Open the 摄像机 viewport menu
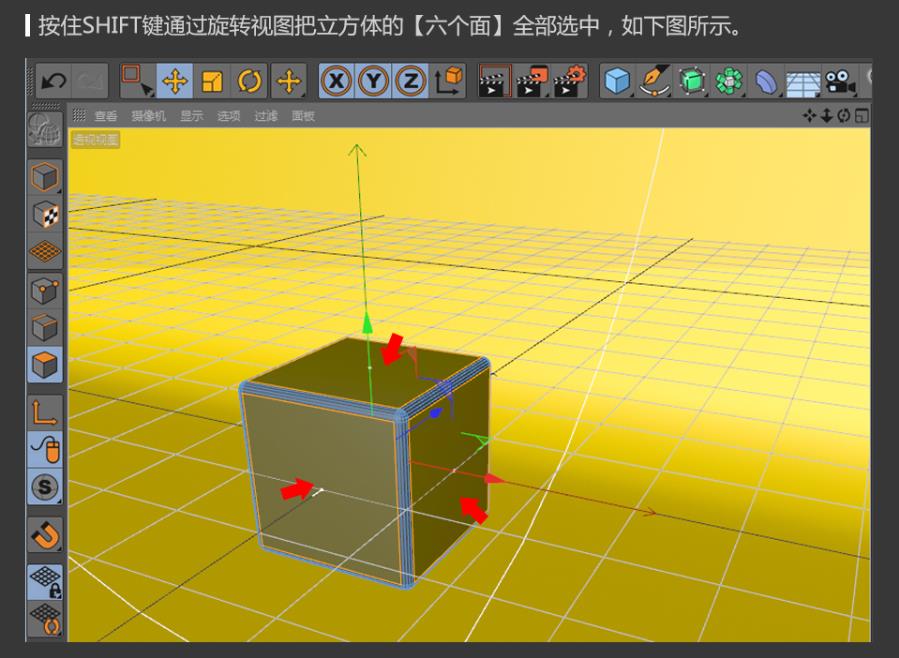 coord(150,116)
